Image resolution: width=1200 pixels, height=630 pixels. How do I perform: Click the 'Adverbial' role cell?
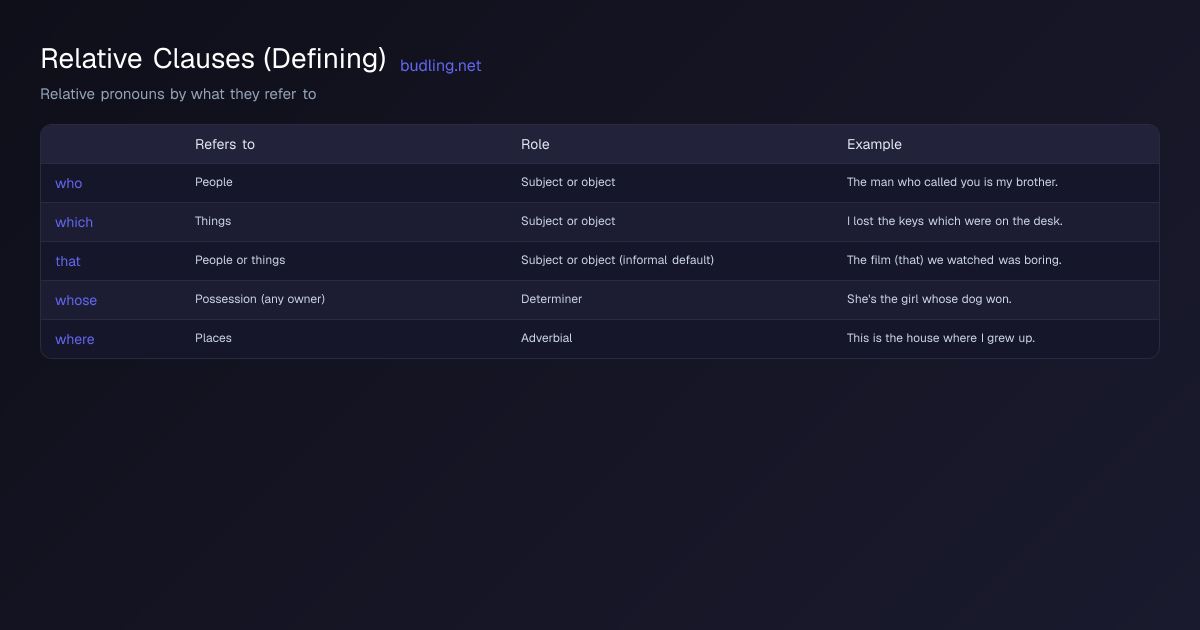(547, 338)
